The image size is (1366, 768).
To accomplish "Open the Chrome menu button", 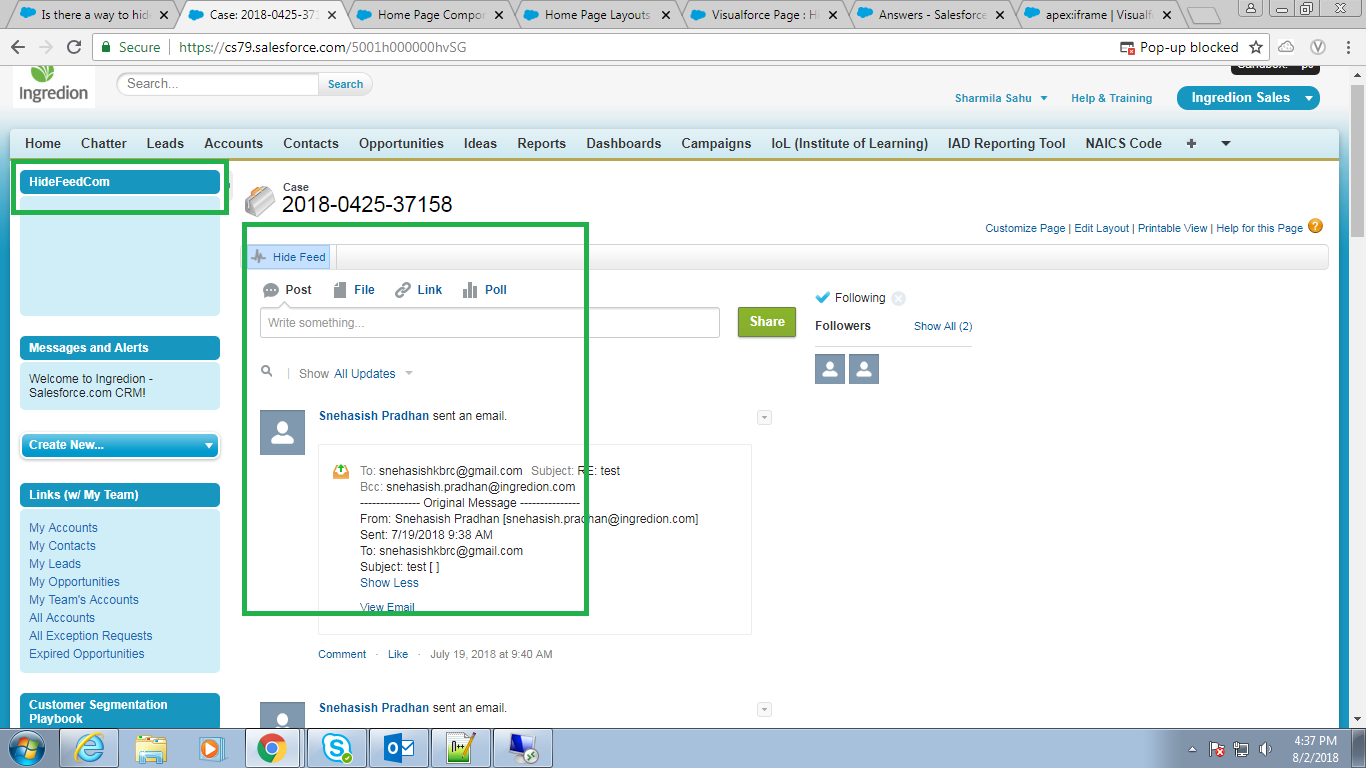I will point(1347,47).
